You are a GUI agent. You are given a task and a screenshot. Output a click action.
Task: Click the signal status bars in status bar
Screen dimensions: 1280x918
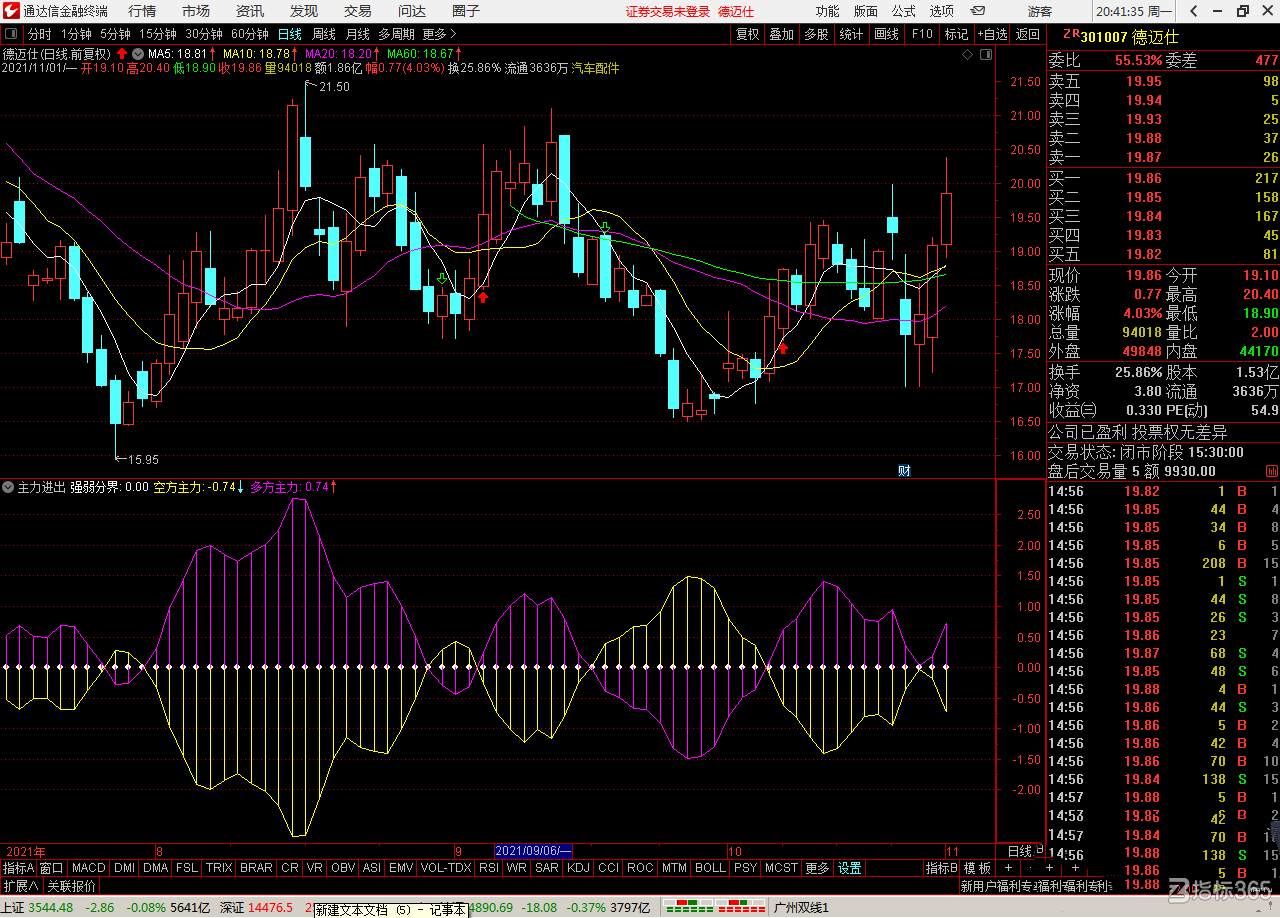(x=713, y=908)
